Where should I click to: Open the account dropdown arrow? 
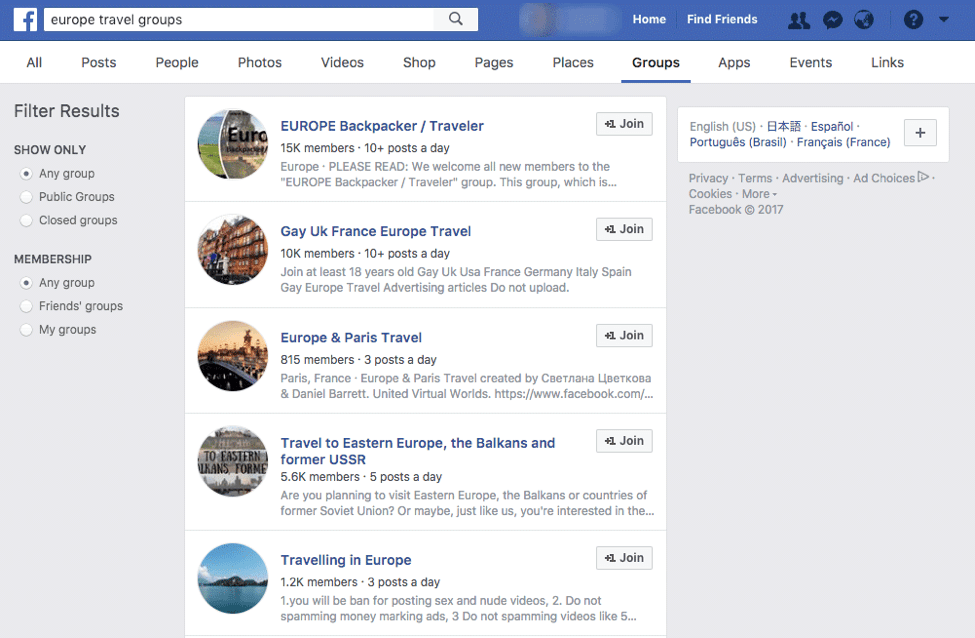tap(944, 20)
